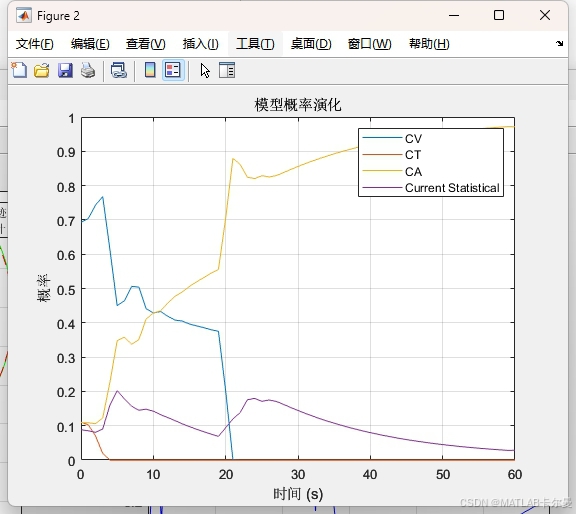Image resolution: width=576 pixels, height=514 pixels.
Task: Create a new figure with toolbar icon
Action: point(19,70)
